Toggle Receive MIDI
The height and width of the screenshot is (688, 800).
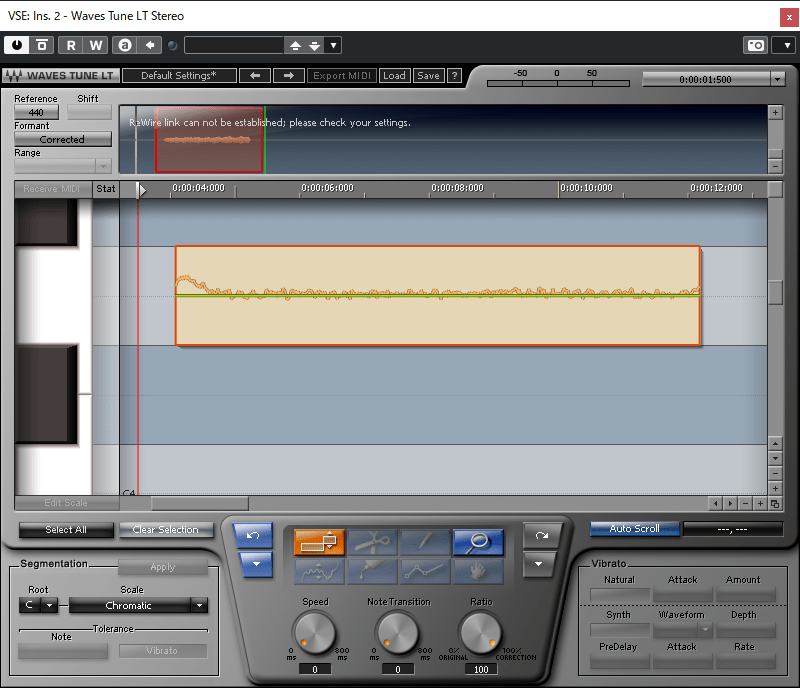(52, 189)
